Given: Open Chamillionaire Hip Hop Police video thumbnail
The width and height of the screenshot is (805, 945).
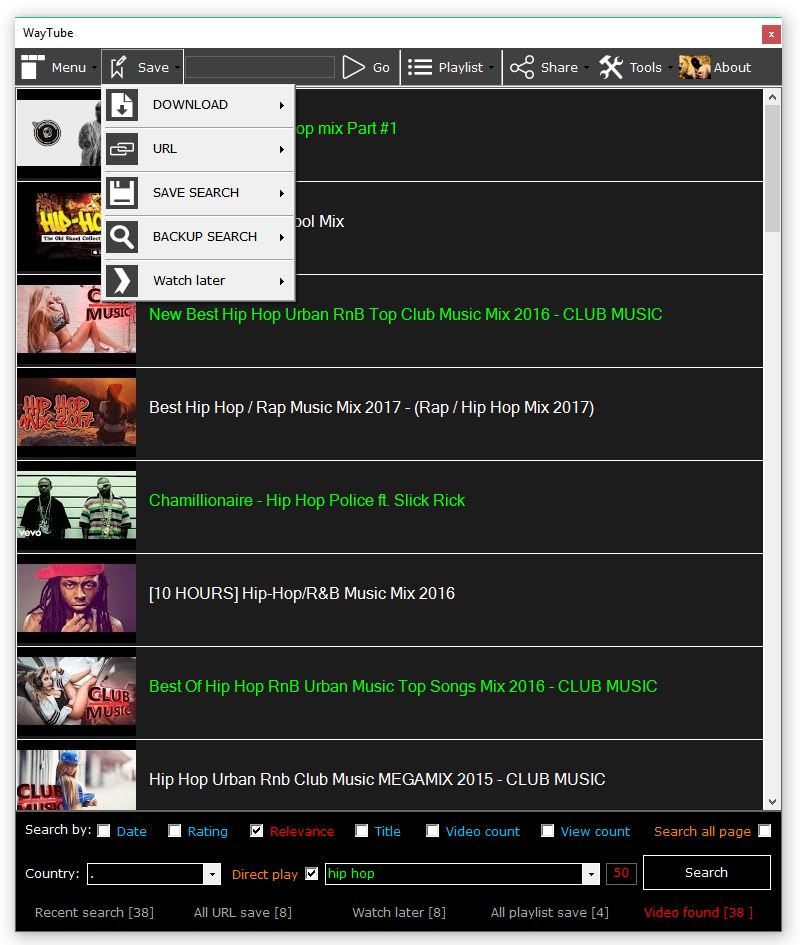Looking at the screenshot, I should 77,507.
